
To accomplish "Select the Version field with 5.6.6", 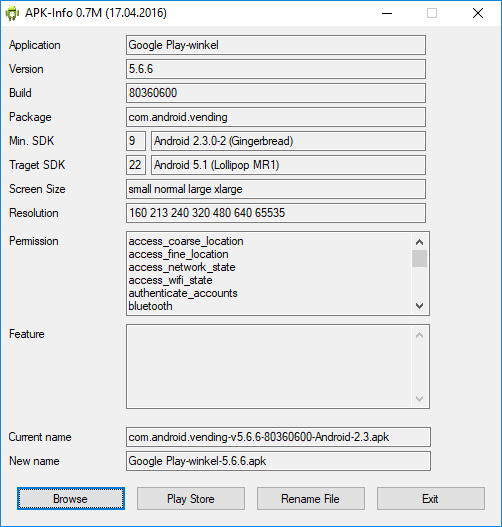I will pos(276,69).
